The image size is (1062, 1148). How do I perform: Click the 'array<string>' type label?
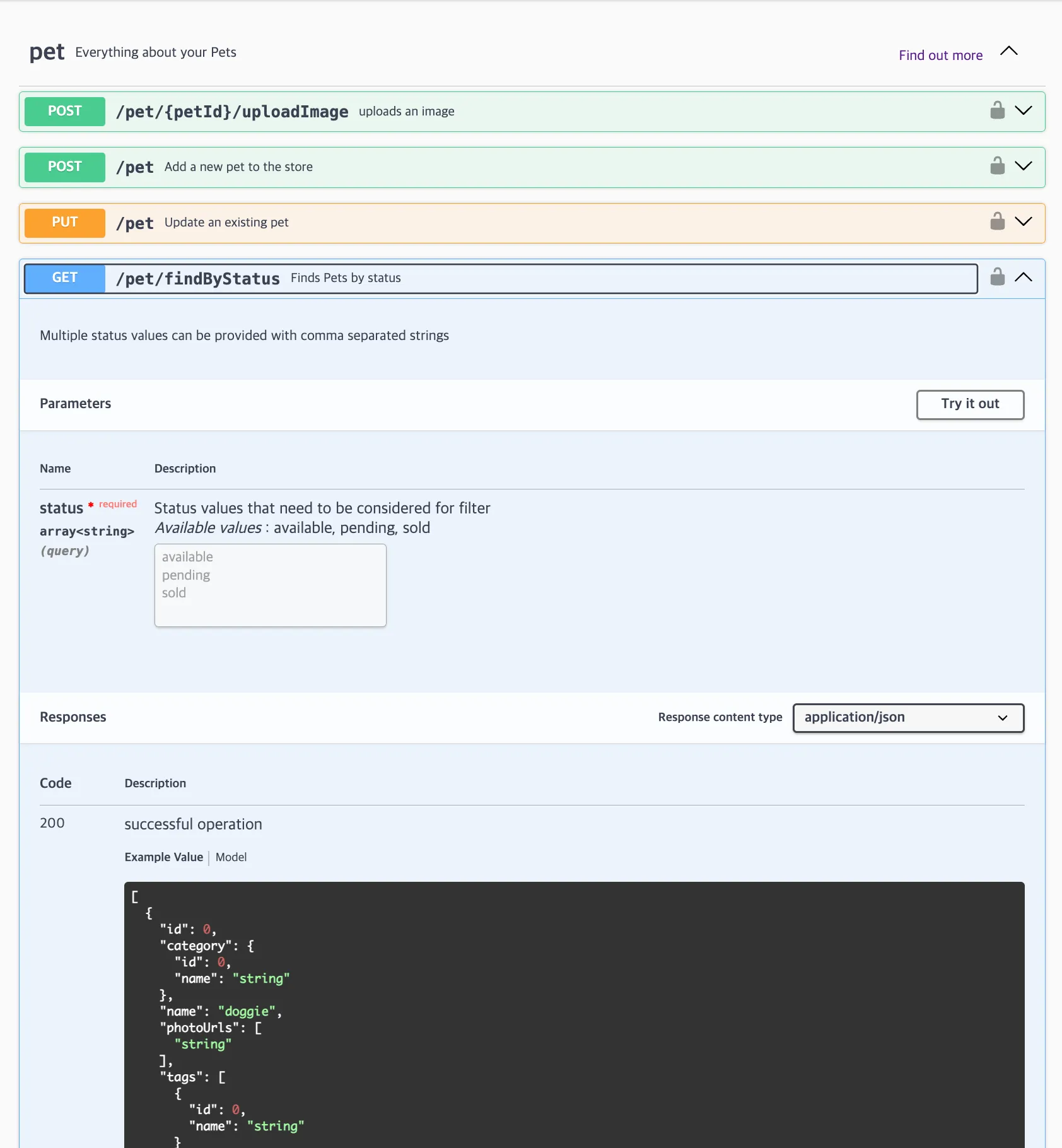click(x=87, y=532)
